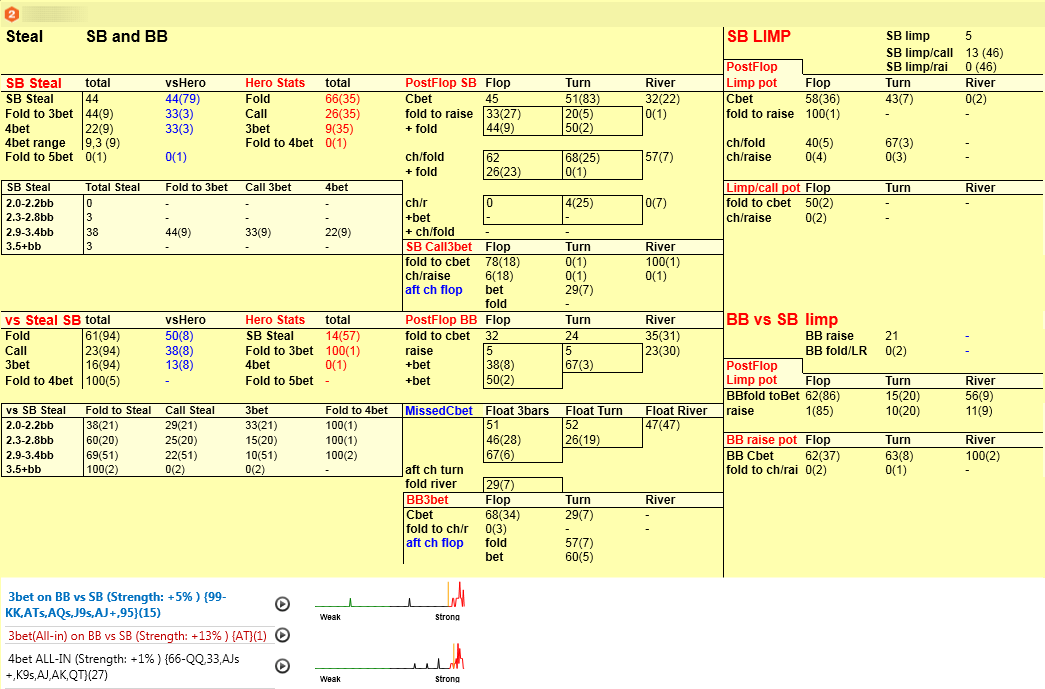The width and height of the screenshot is (1045, 689).
Task: Click the red PostFlop BB header
Action: point(441,320)
